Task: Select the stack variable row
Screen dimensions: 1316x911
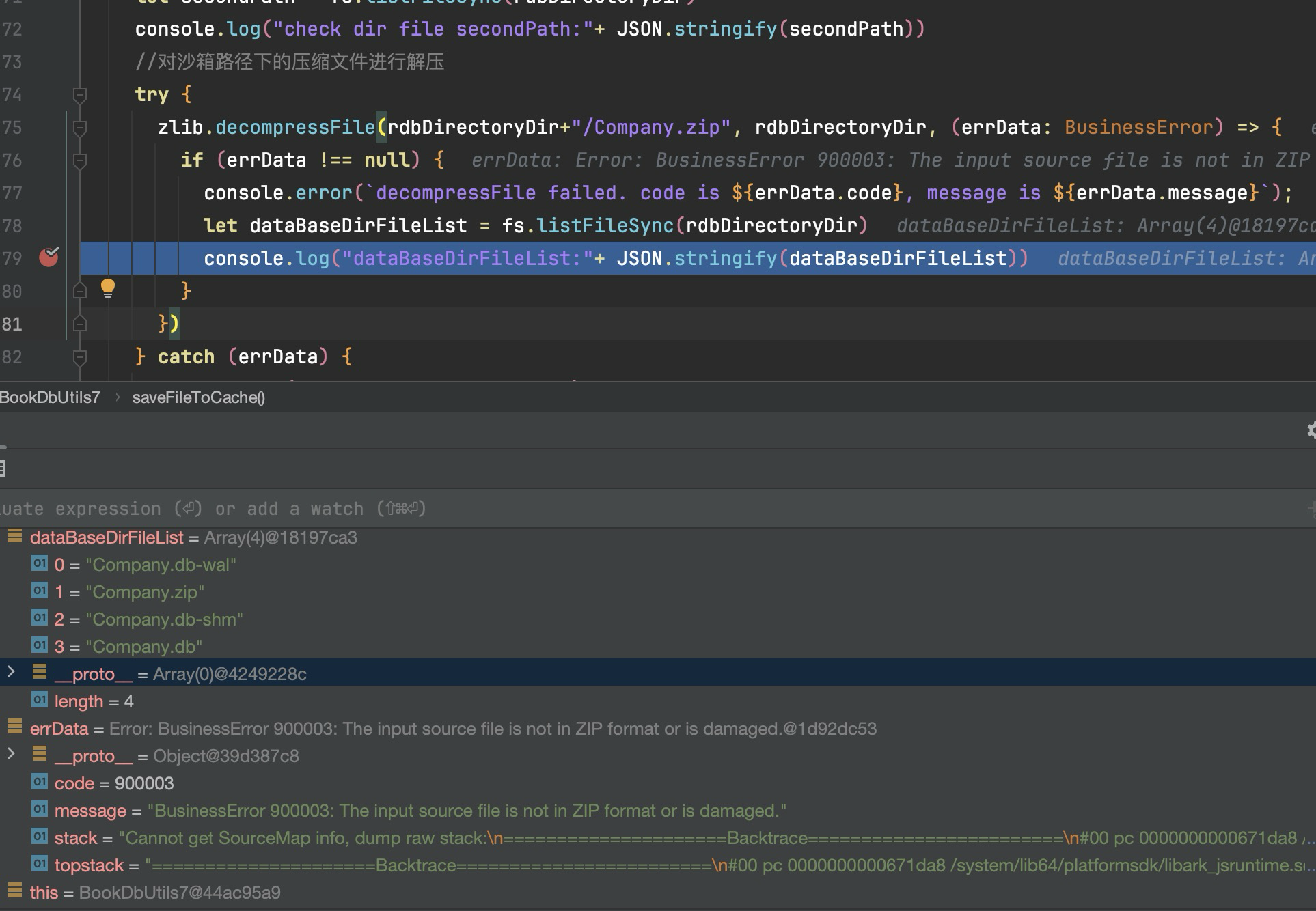Action: click(658, 838)
